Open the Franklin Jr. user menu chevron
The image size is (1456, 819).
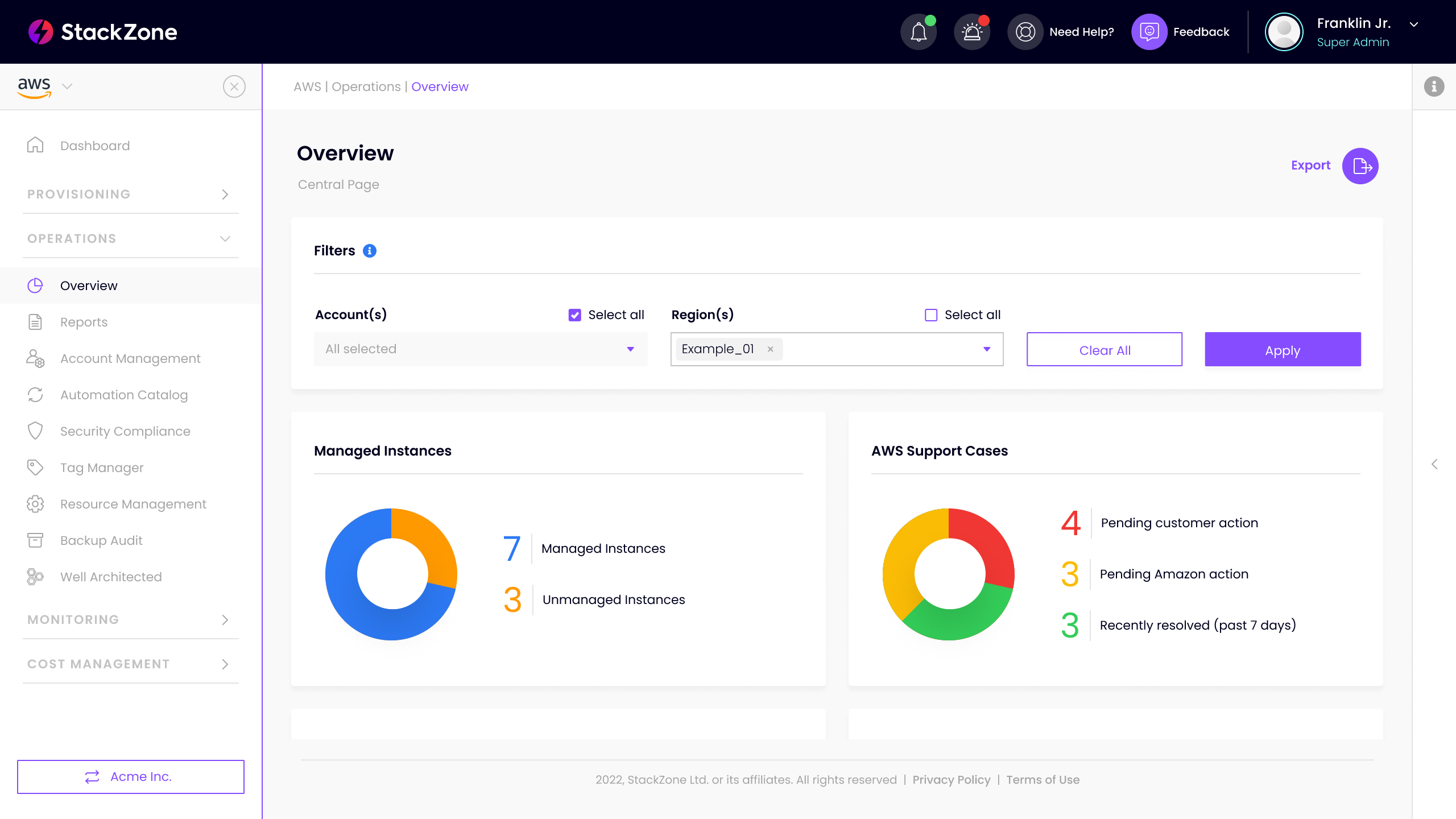click(x=1414, y=24)
